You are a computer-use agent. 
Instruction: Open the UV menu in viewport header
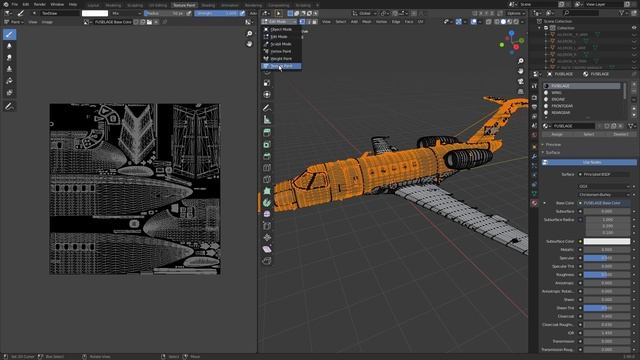420,22
